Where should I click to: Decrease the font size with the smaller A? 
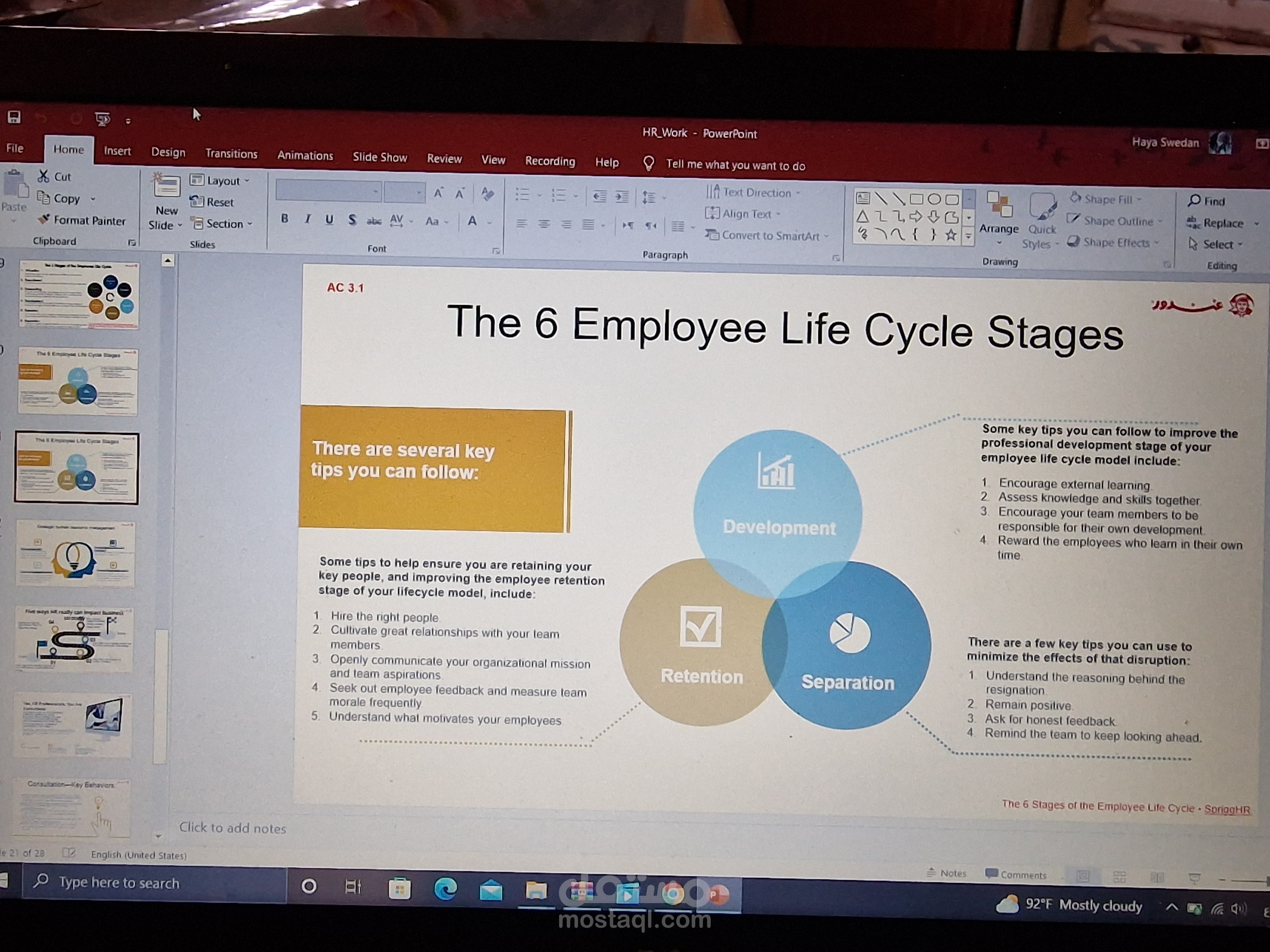(459, 194)
